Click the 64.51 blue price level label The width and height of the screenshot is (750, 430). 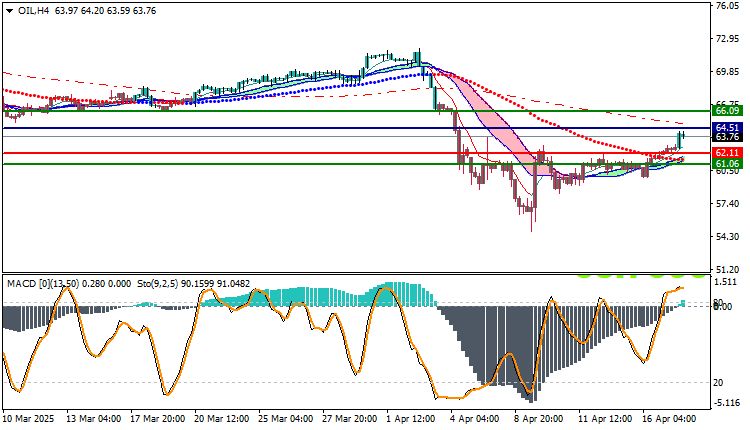728,127
